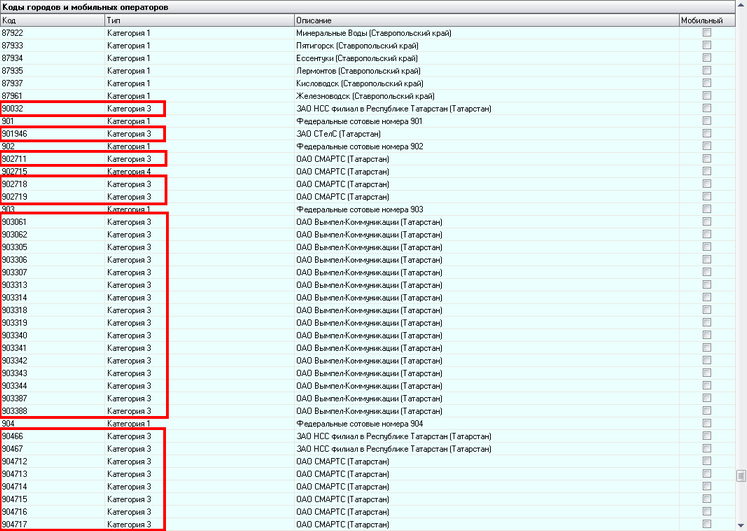Tick Мобильный checkbox for code 901
Viewport: 747px width, 531px height.
(x=707, y=120)
